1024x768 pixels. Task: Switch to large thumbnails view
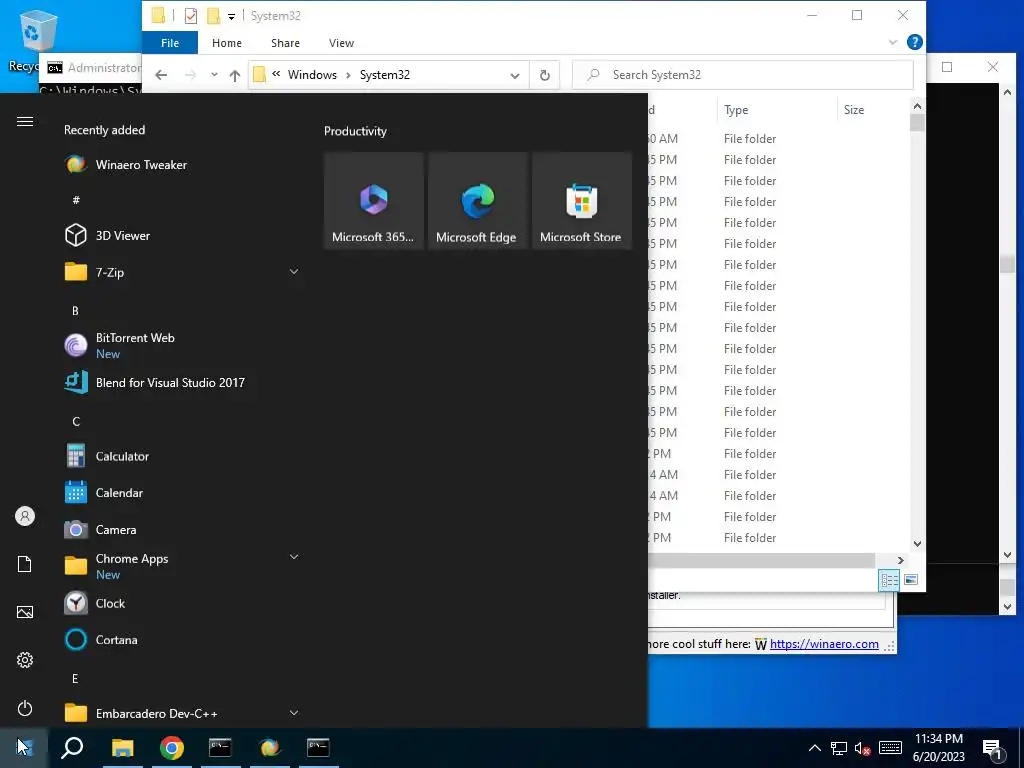coord(910,580)
